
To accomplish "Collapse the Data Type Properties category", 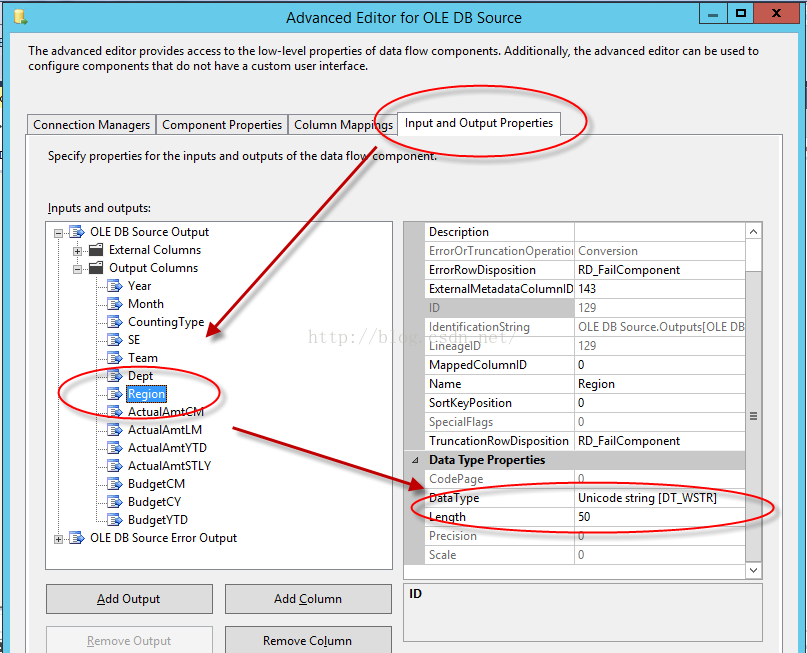I will (x=415, y=460).
